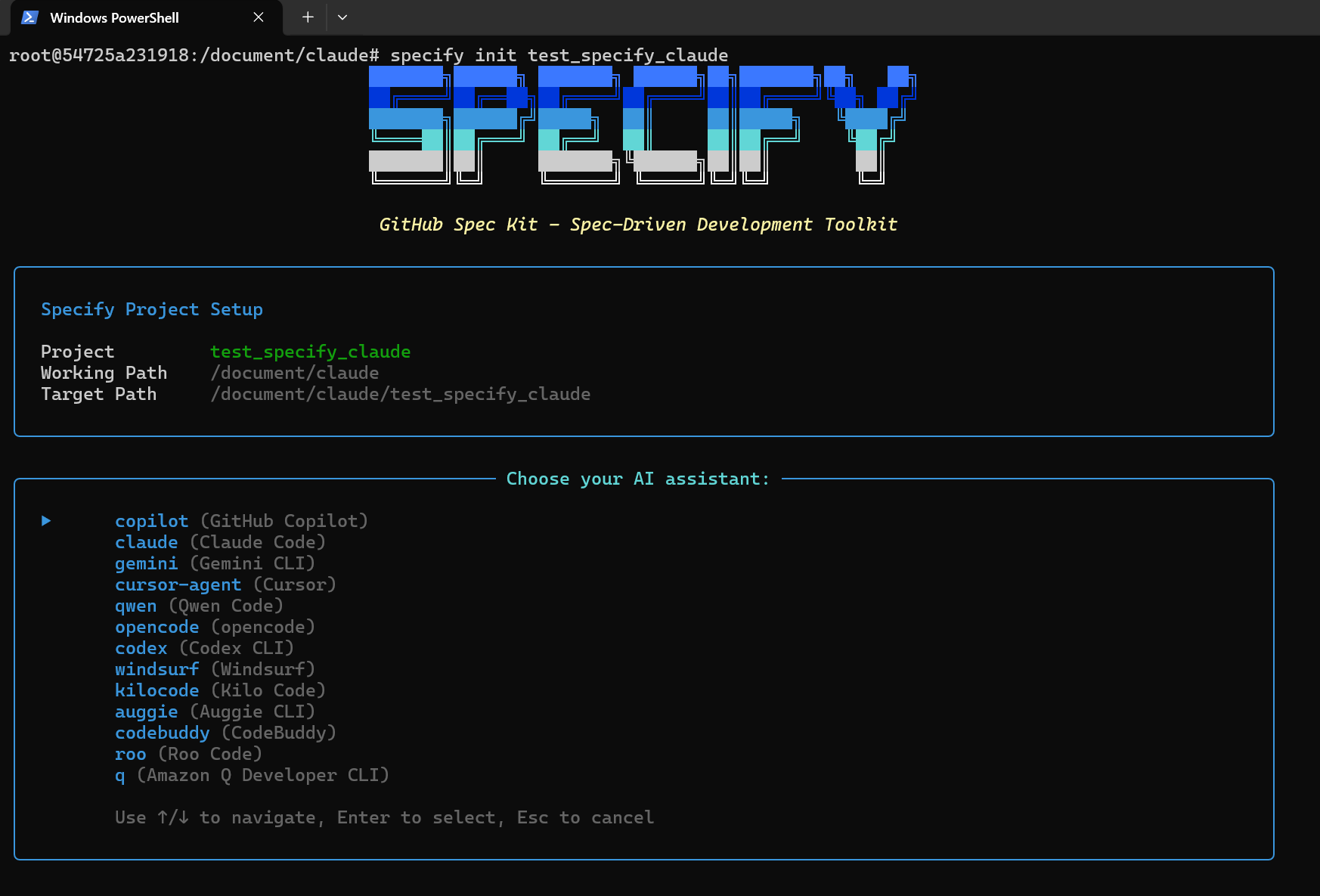Screen dimensions: 1320x896
Task: Click the 'Specify Project Setup' title
Action: [152, 309]
